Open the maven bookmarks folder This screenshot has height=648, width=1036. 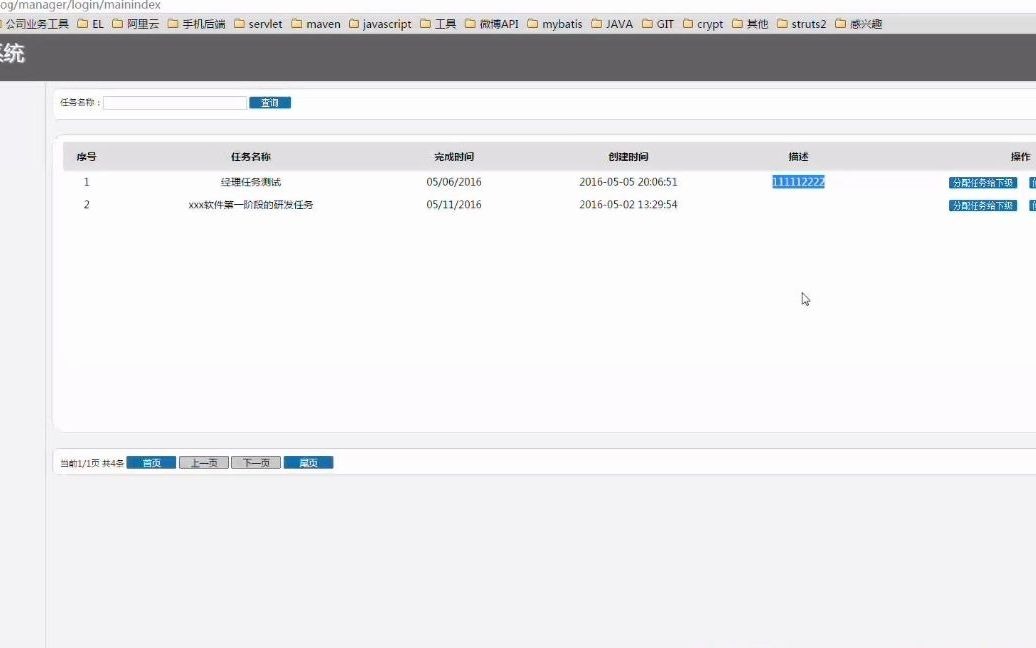[x=317, y=24]
